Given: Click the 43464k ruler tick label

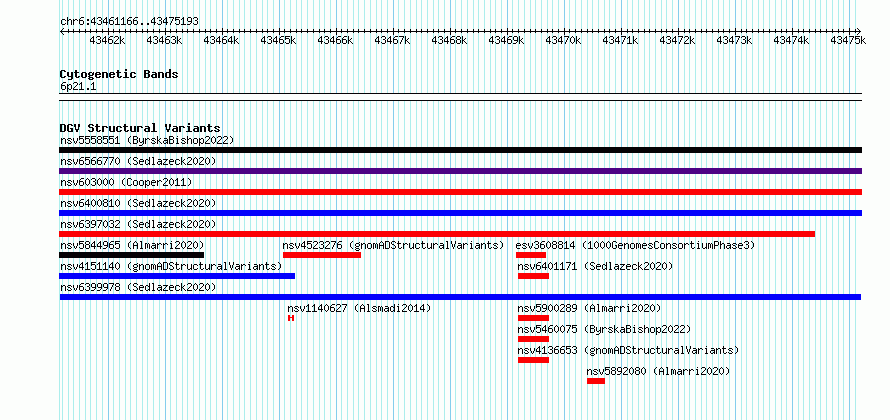Looking at the screenshot, I should coord(221,40).
